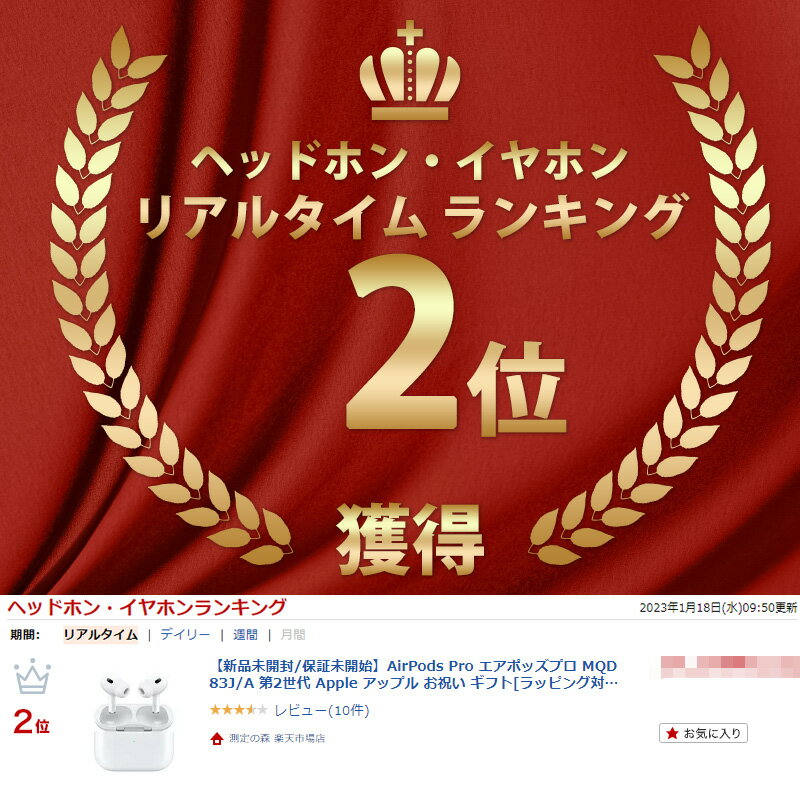The width and height of the screenshot is (800, 800).
Task: Switch to the 週間 ranking period
Action: pos(245,635)
